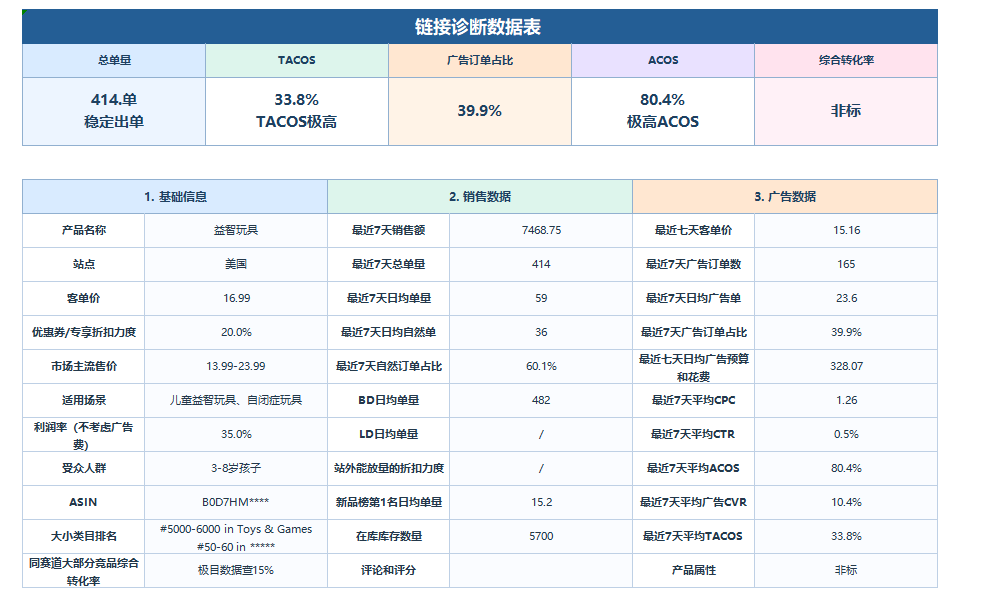Click the 59 daily orders value
The width and height of the screenshot is (989, 608).
(541, 298)
